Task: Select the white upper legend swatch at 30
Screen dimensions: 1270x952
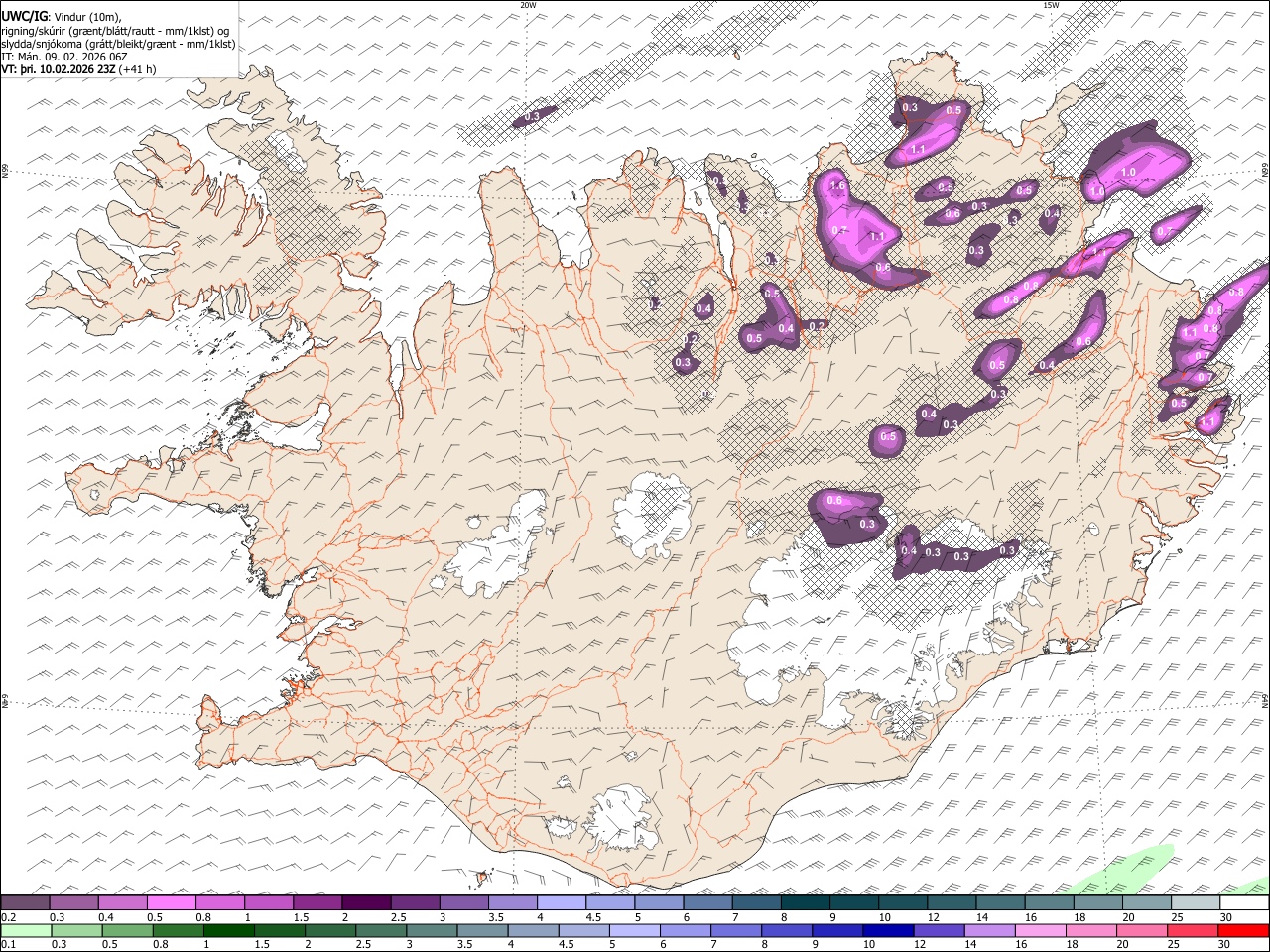Action: click(x=1244, y=902)
